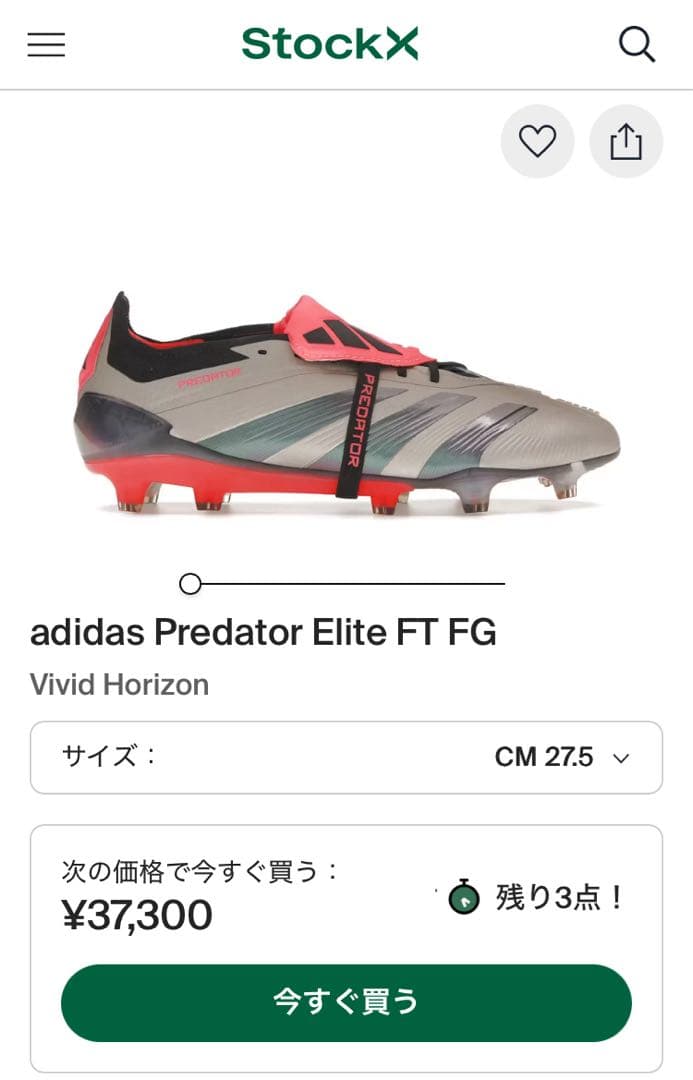This screenshot has height=1080, width=693.
Task: Open the hamburger navigation menu
Action: pos(46,45)
